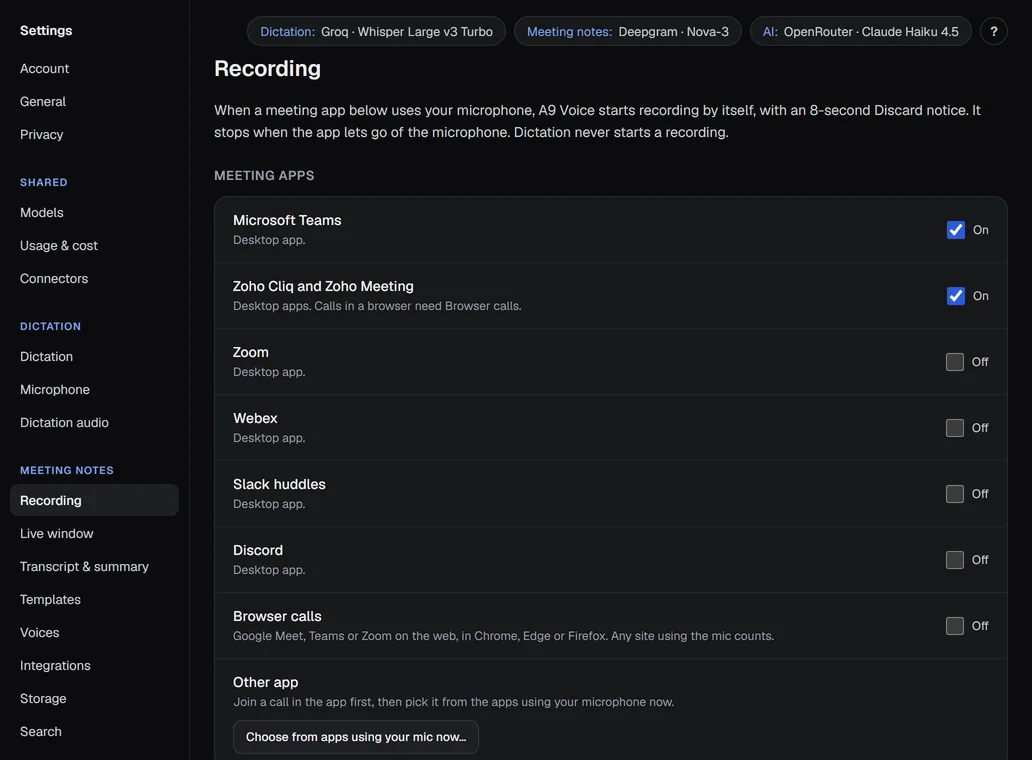Click the Other app row title
This screenshot has width=1032, height=760.
[265, 682]
